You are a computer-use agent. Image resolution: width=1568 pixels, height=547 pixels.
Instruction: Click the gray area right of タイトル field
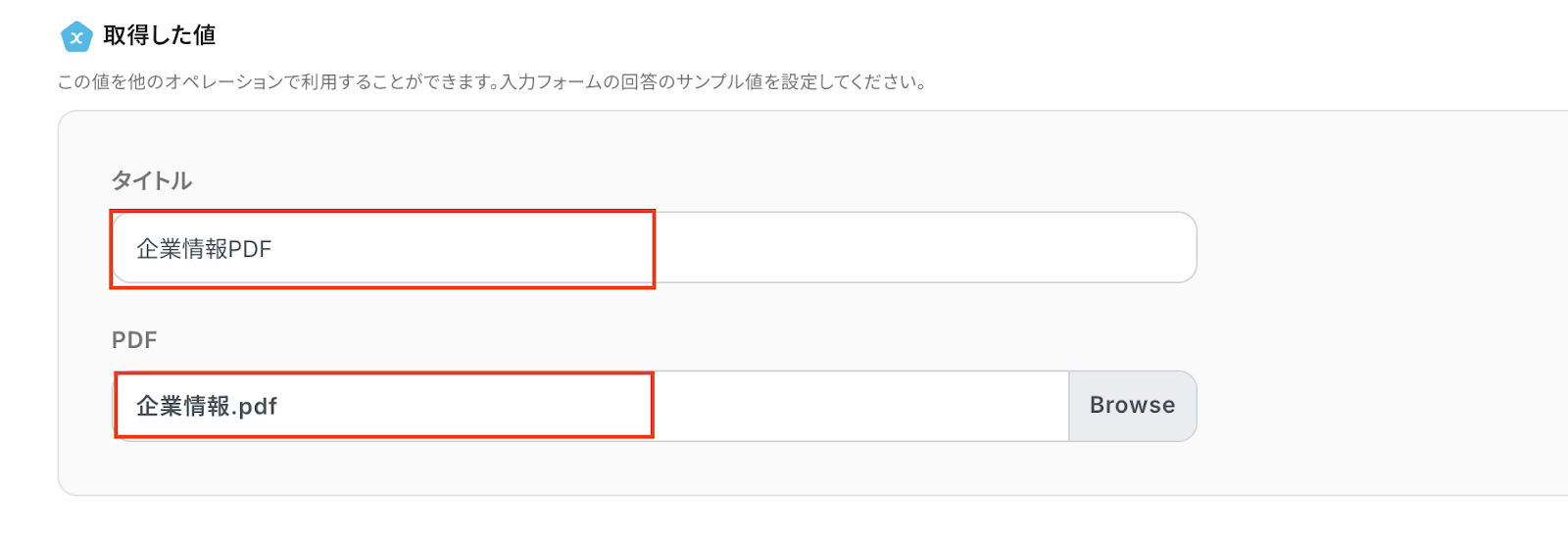[1372, 248]
